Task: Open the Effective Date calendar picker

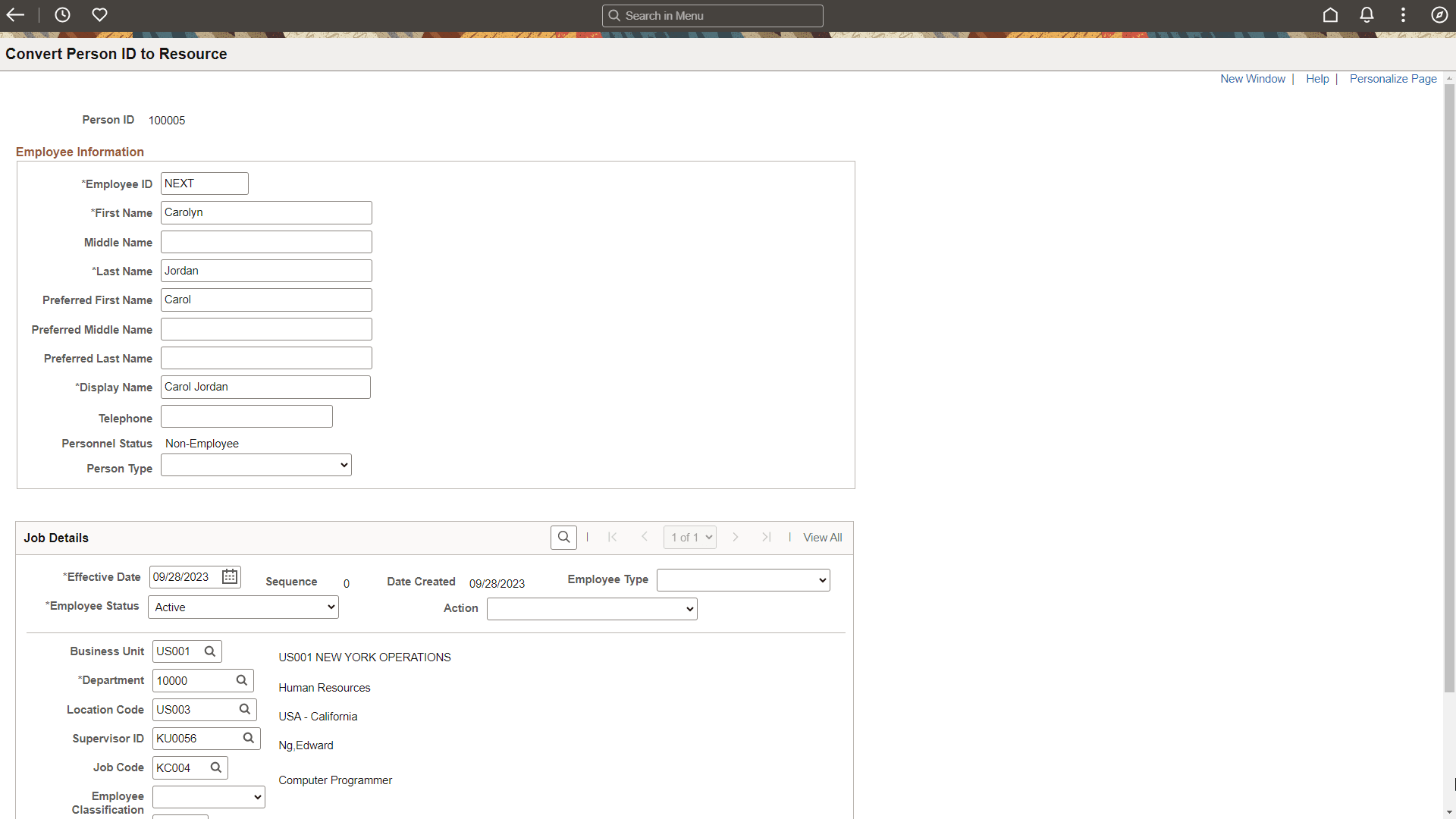Action: coord(228,576)
